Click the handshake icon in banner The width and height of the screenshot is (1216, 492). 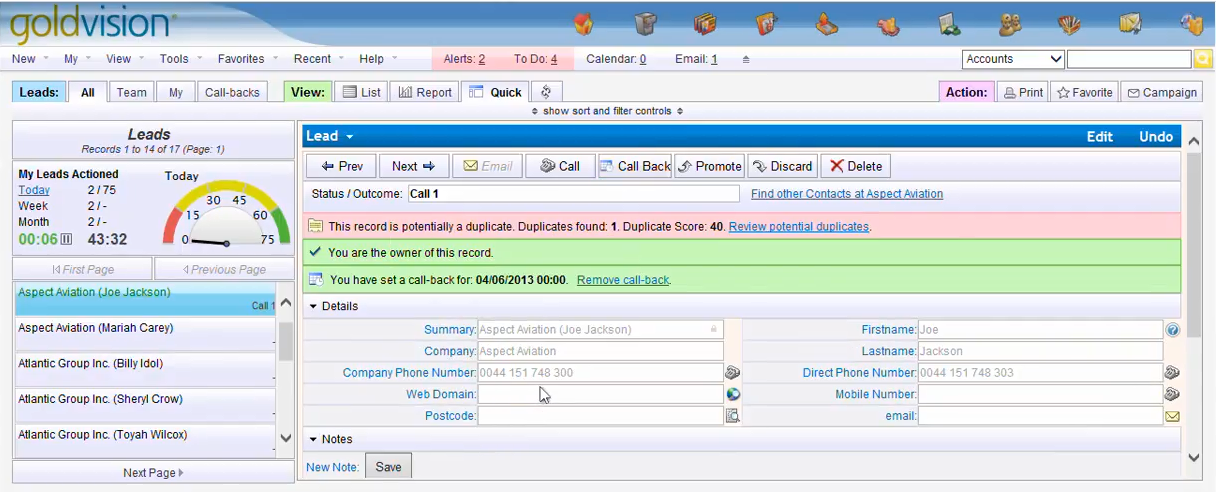point(888,24)
